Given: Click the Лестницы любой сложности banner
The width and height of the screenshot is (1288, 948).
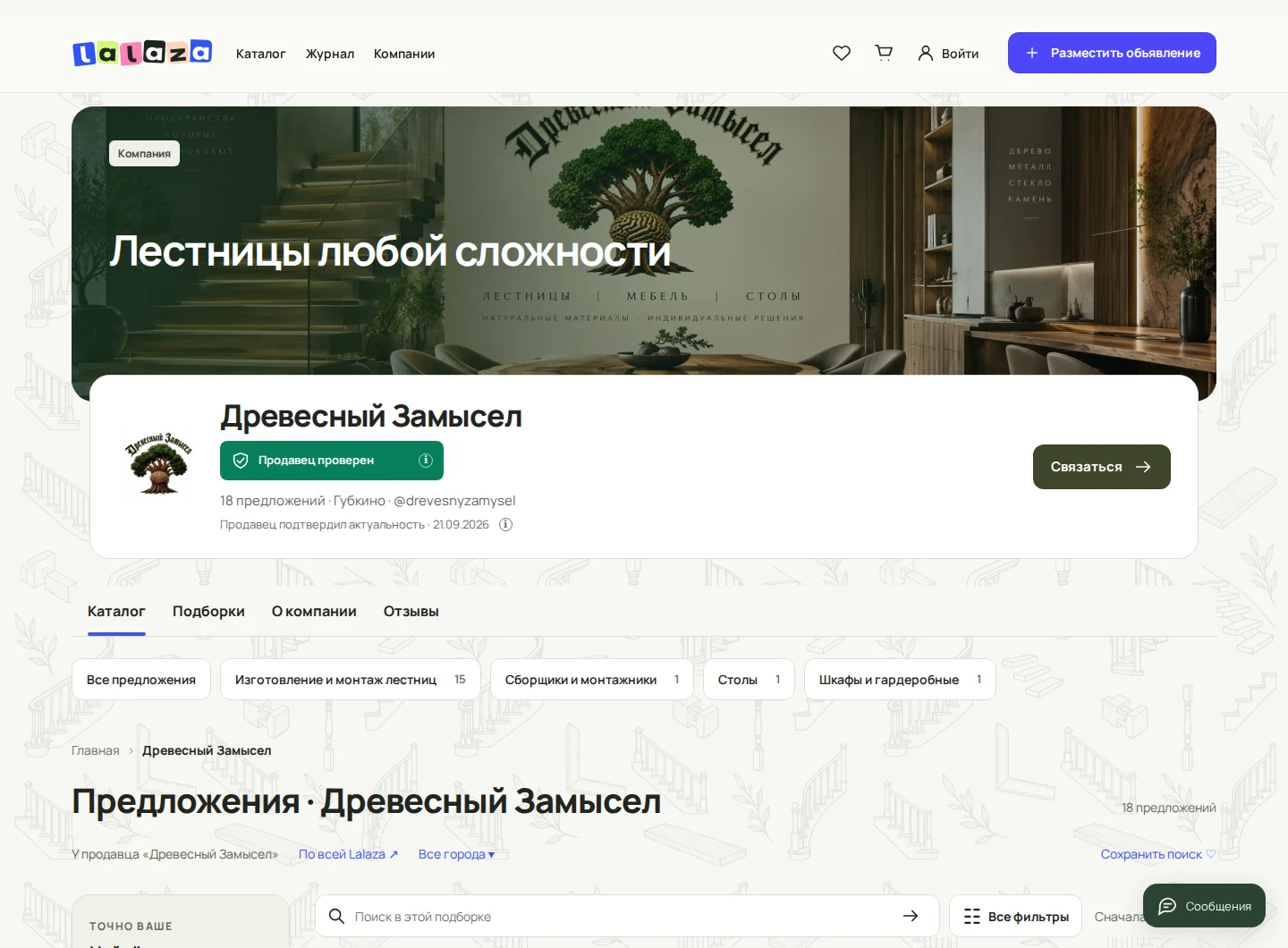Looking at the screenshot, I should point(390,251).
